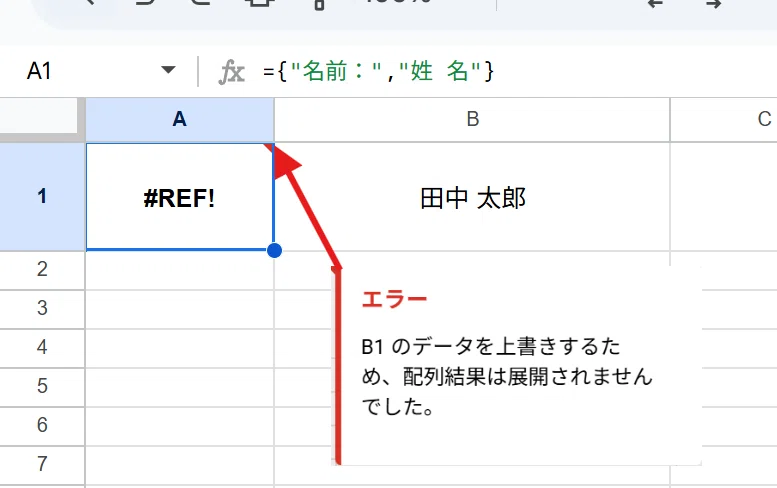
Task: Click the fx function icon
Action: pos(231,72)
